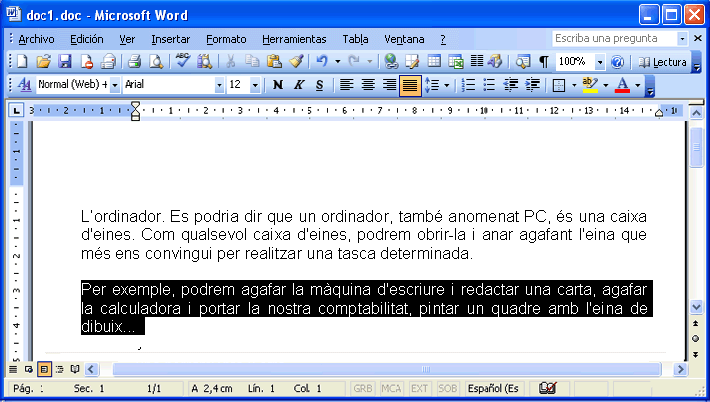This screenshot has height=402, width=710.
Task: Open the Escriba una pregunta dropdown arrow
Action: click(x=682, y=38)
